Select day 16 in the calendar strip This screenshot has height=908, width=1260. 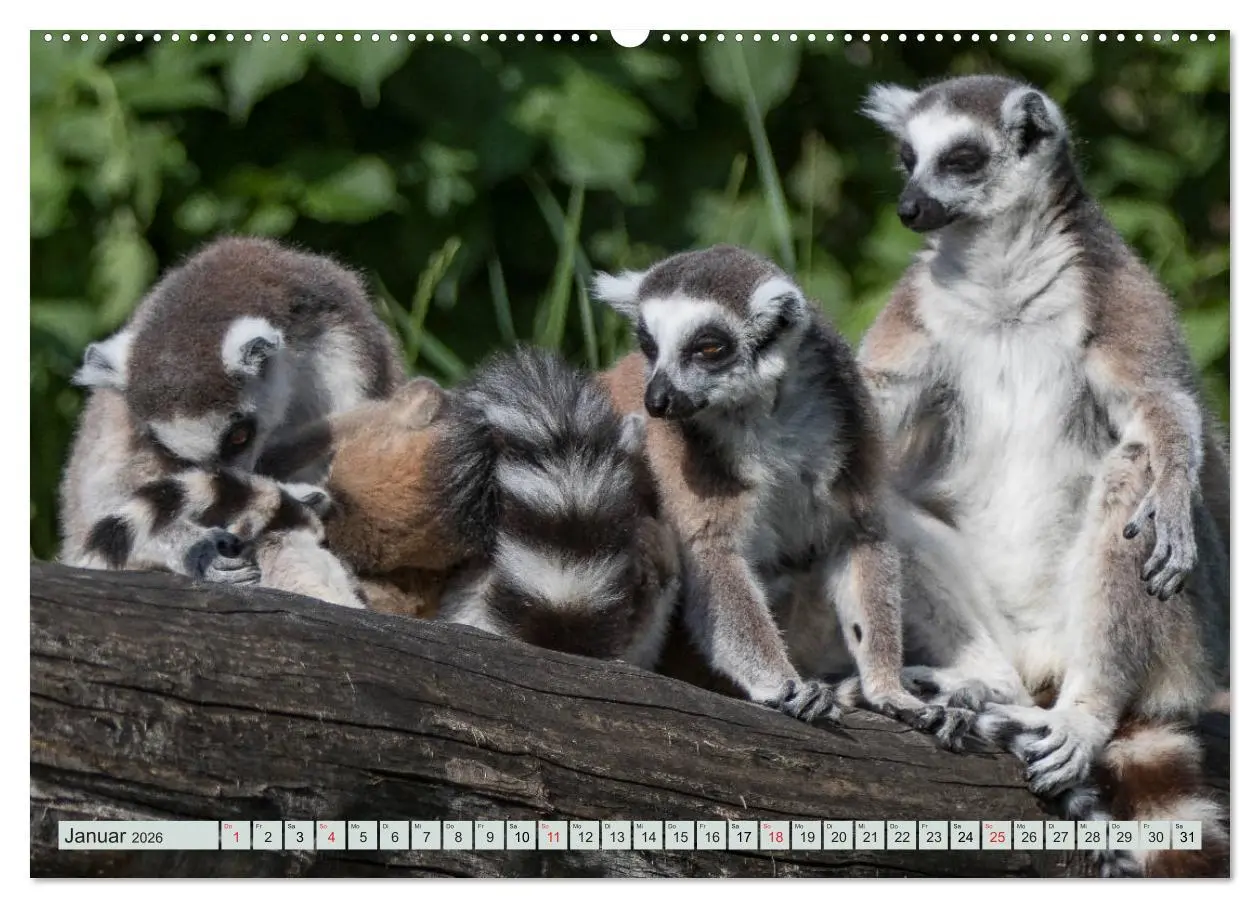tap(711, 836)
